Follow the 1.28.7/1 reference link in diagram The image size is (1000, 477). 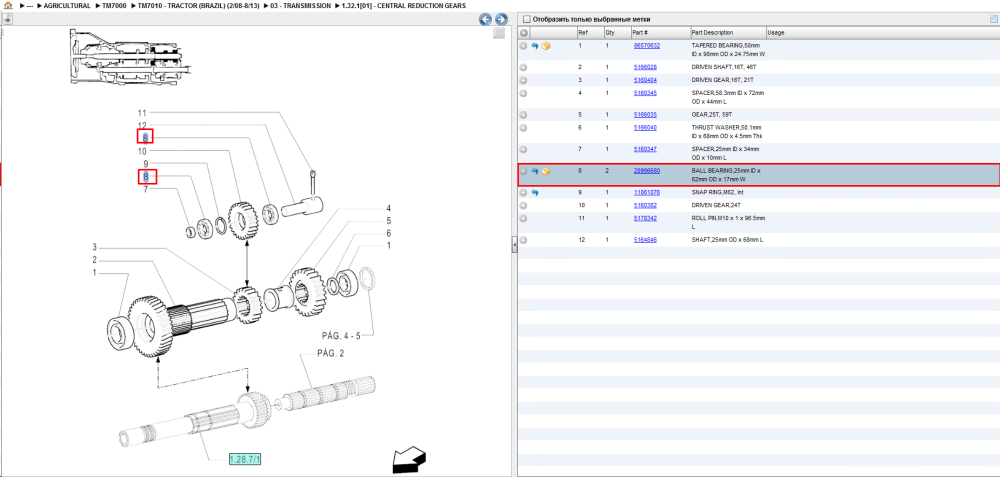(247, 459)
